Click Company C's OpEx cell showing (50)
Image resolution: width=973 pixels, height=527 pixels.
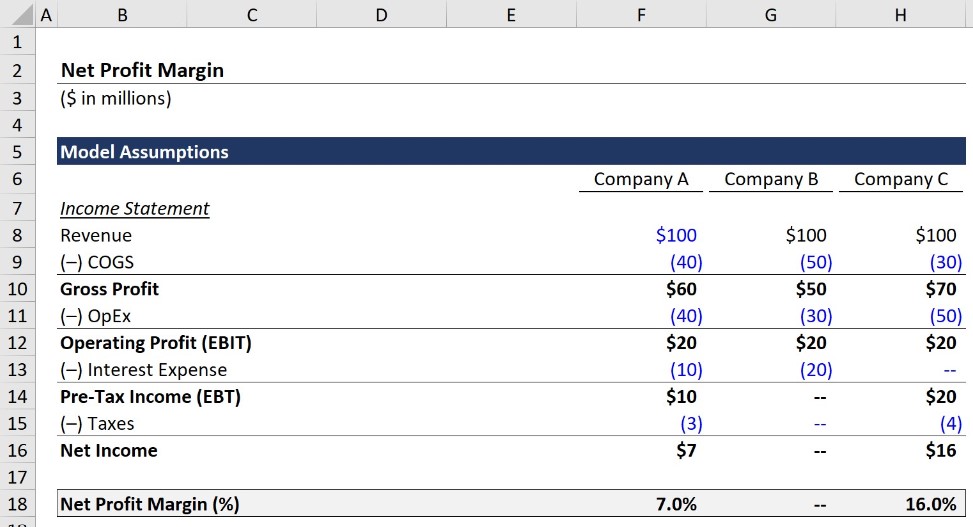point(944,316)
